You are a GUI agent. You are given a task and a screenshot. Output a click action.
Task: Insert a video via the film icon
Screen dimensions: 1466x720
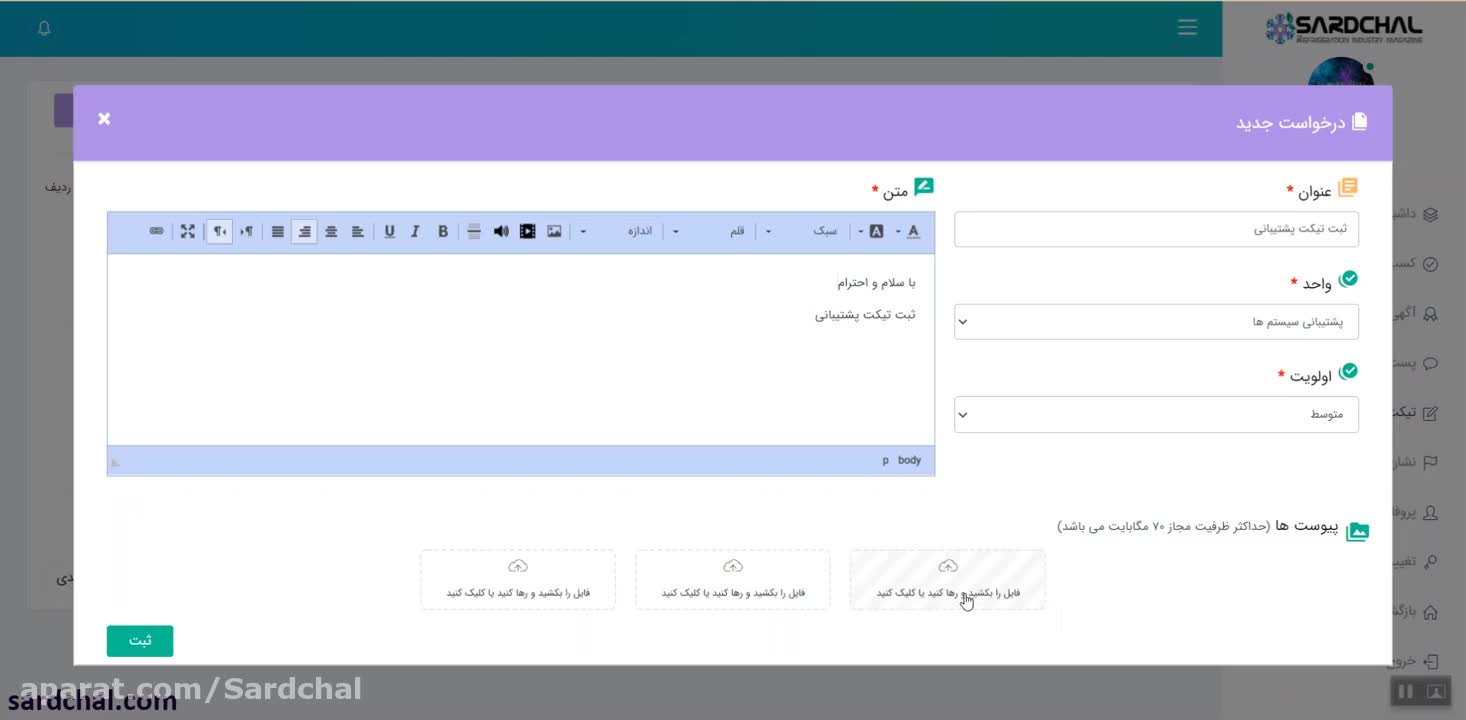pyautogui.click(x=527, y=231)
